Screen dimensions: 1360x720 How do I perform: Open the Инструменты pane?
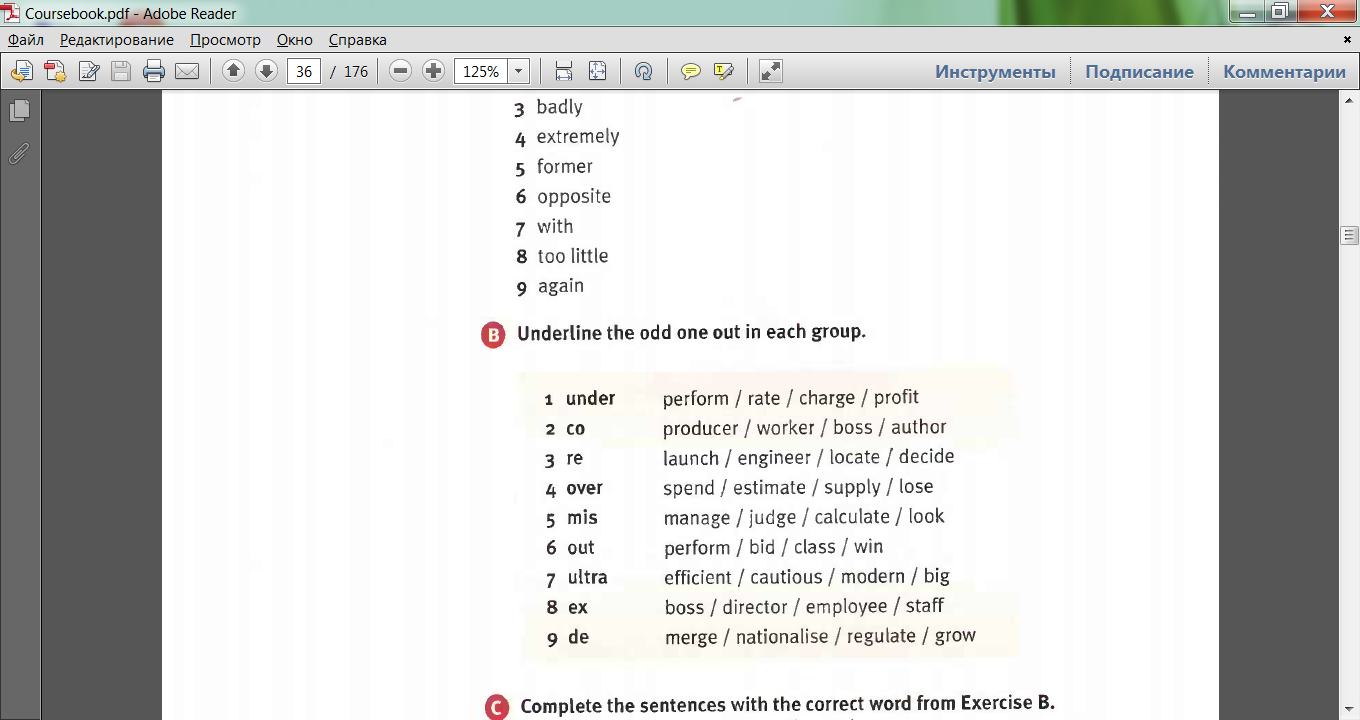[x=995, y=72]
